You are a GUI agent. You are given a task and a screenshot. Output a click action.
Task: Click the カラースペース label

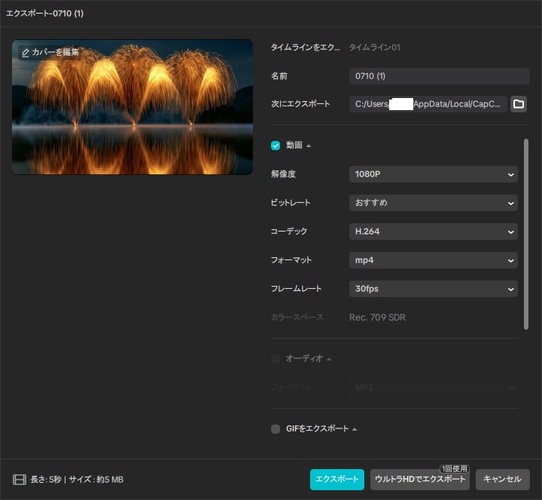coord(297,317)
